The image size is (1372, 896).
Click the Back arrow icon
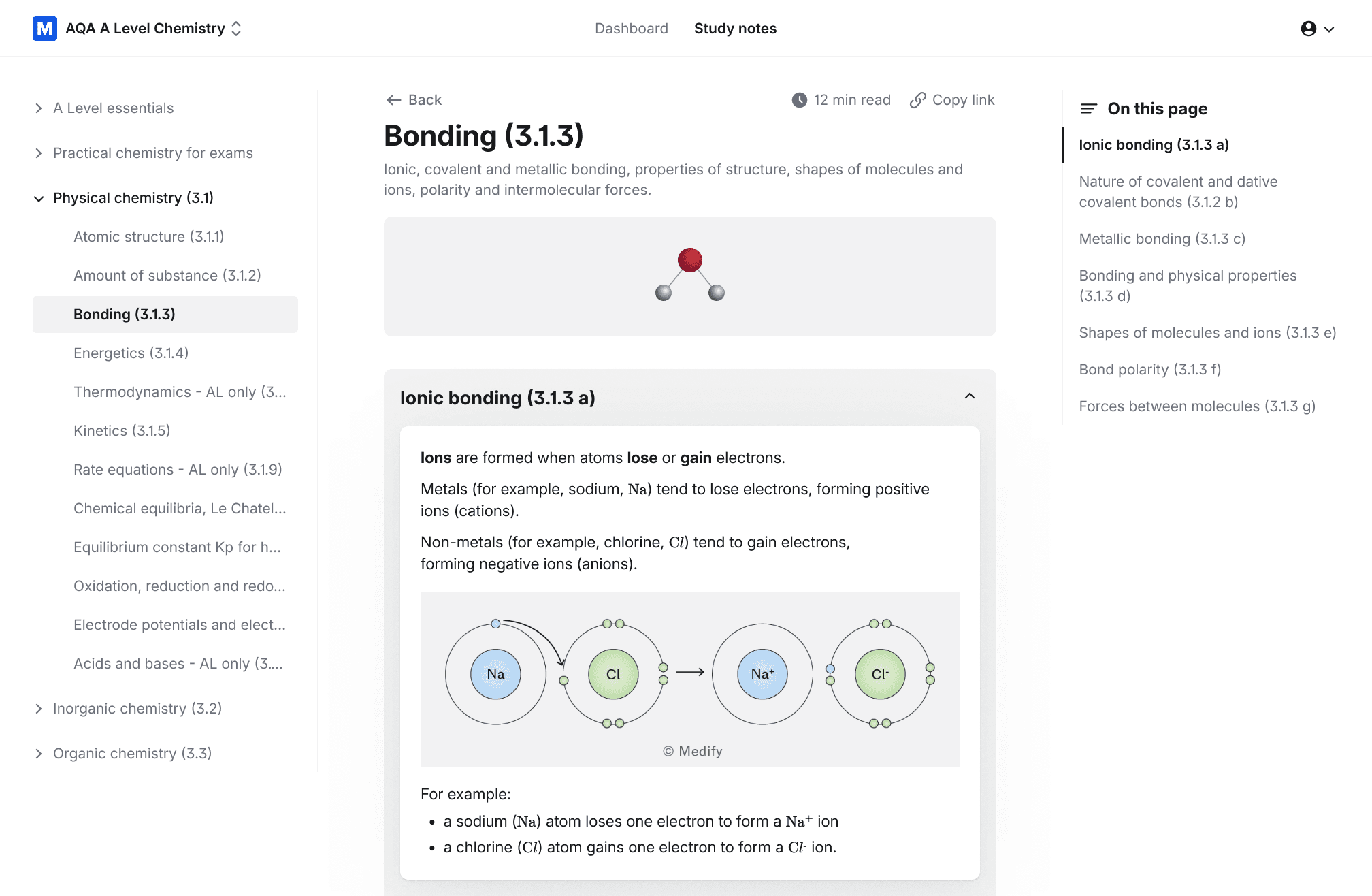(393, 100)
